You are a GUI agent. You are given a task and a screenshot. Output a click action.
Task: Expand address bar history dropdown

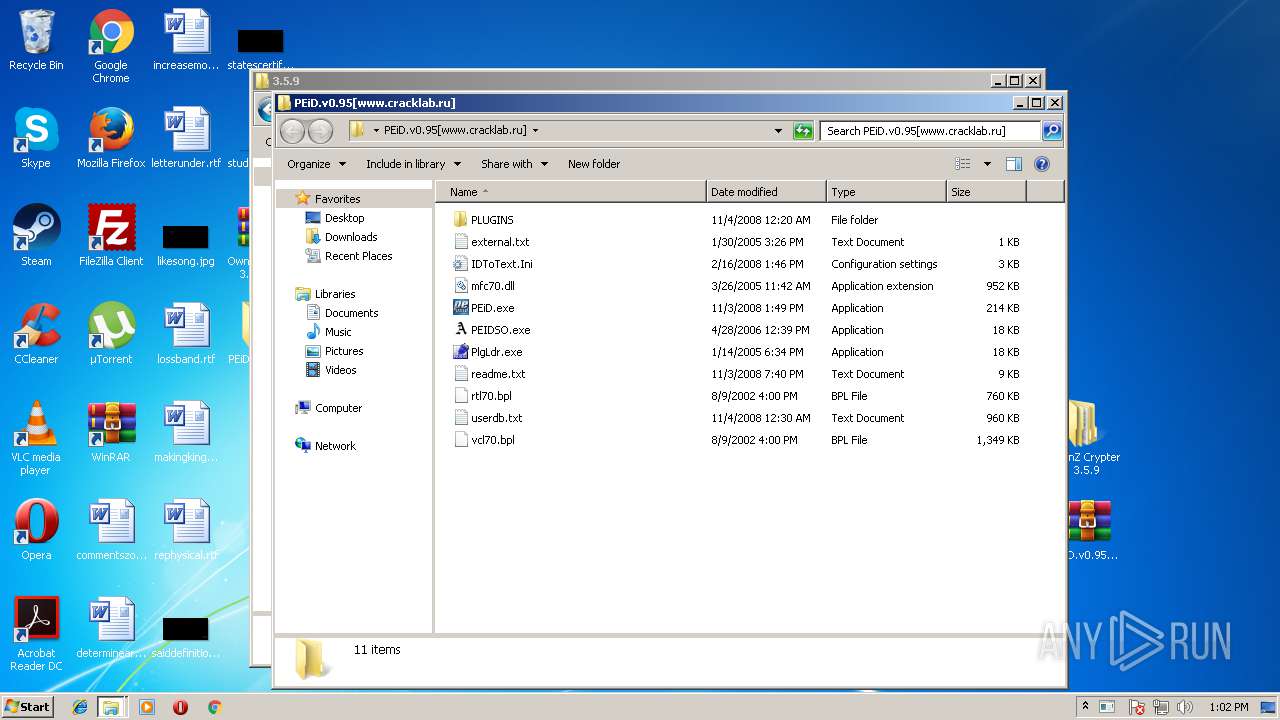coord(778,131)
